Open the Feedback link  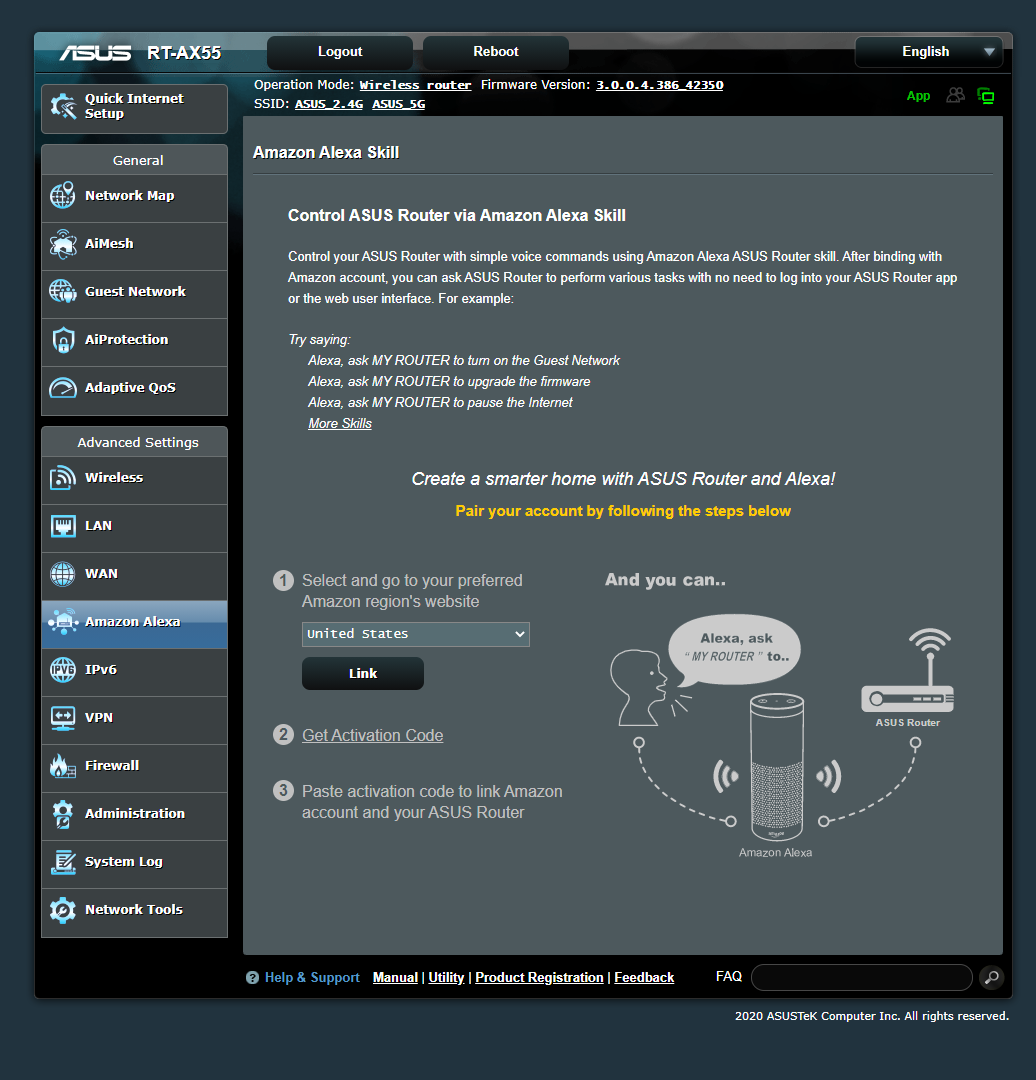point(643,977)
